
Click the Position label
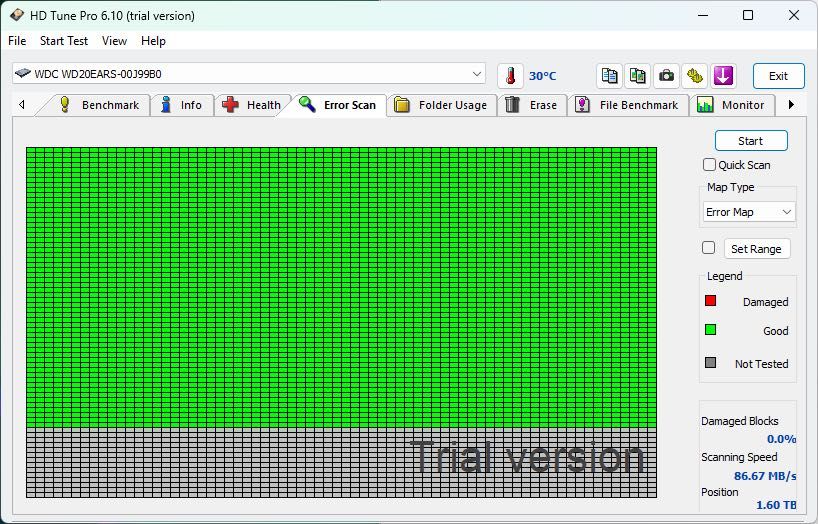click(x=719, y=492)
